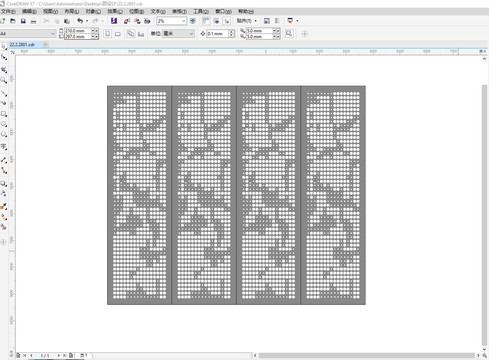Select the Text tool in the toolbox
This screenshot has height=360, width=489.
4,147
